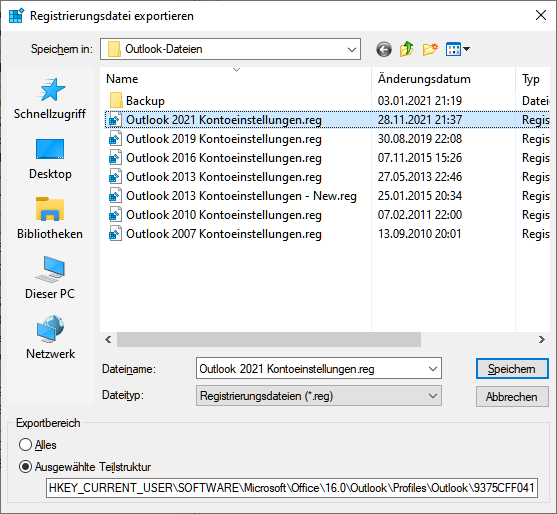The width and height of the screenshot is (557, 514).
Task: Create a new folder icon
Action: 430,49
